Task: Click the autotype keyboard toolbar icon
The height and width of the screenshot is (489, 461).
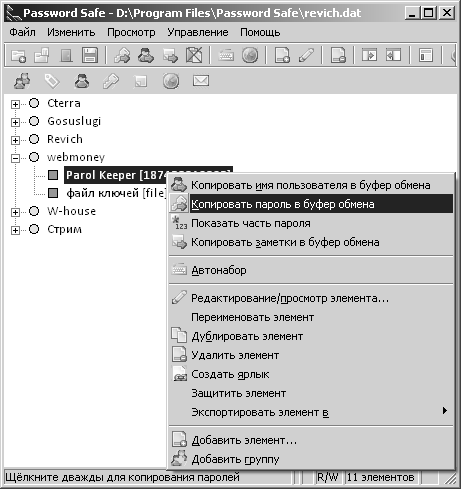Action: point(226,55)
